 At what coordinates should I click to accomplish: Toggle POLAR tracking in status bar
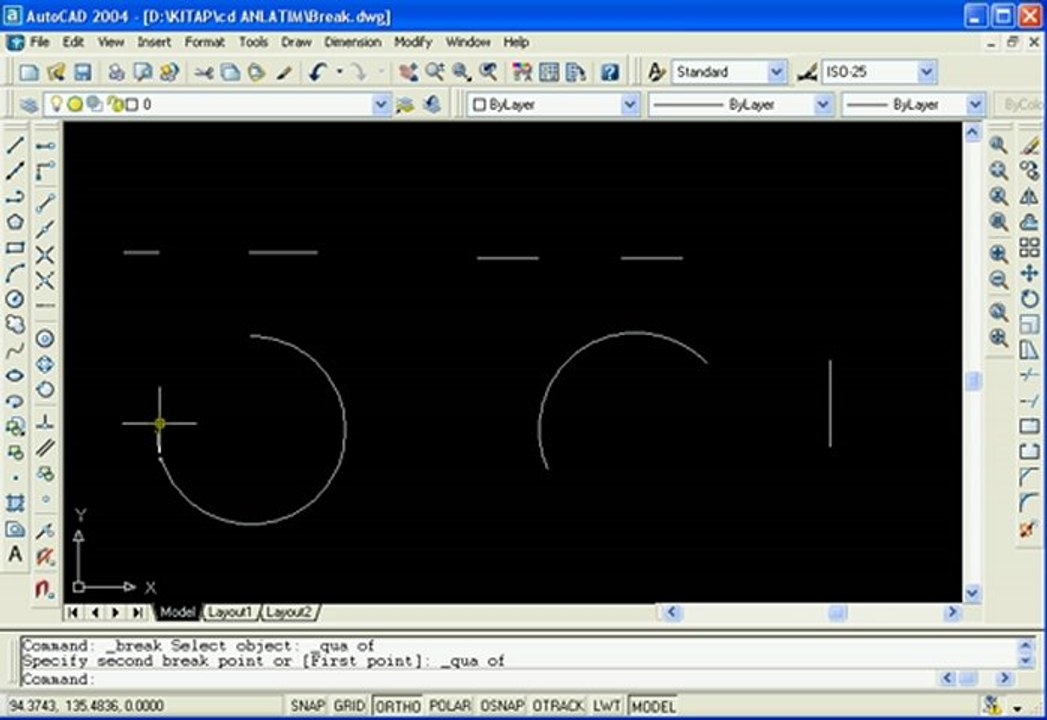coord(449,706)
